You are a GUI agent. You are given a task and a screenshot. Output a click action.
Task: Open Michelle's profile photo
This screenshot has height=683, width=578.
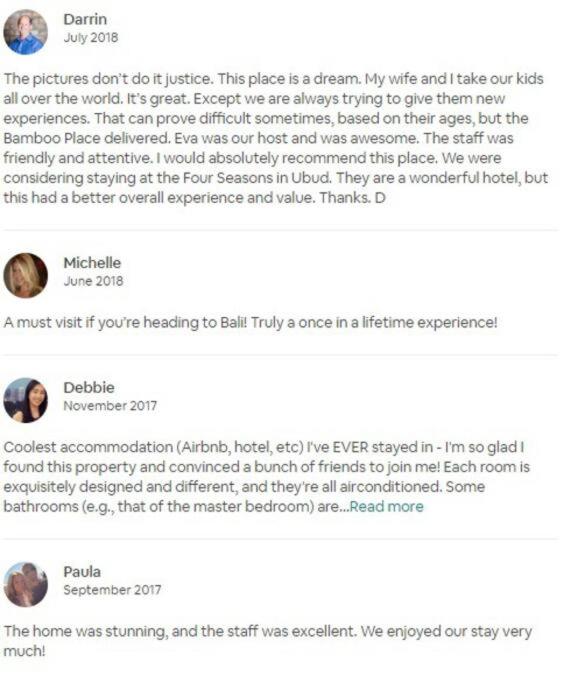click(x=25, y=275)
